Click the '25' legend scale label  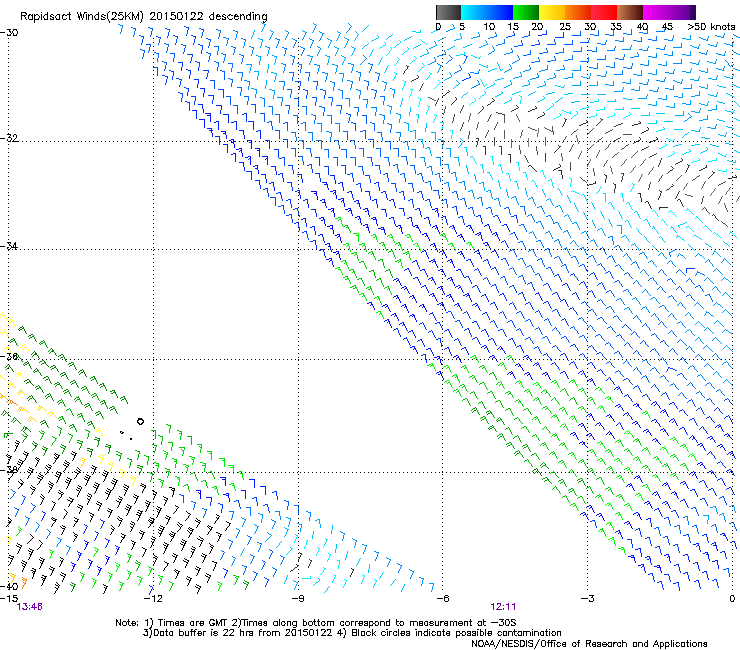(565, 27)
